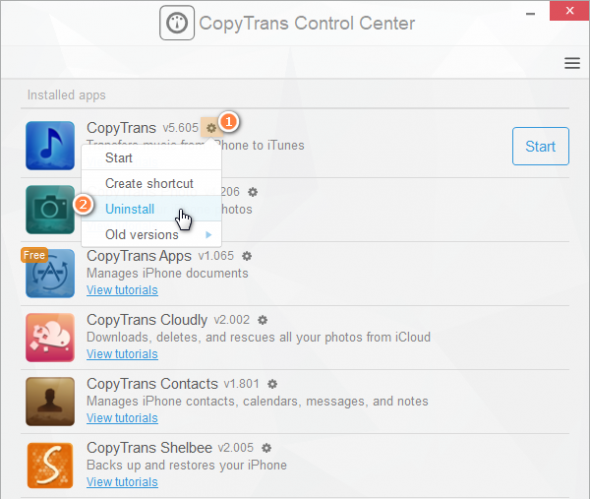Click the CopyTrans Photo camera icon
Image resolution: width=590 pixels, height=499 pixels.
[50, 210]
